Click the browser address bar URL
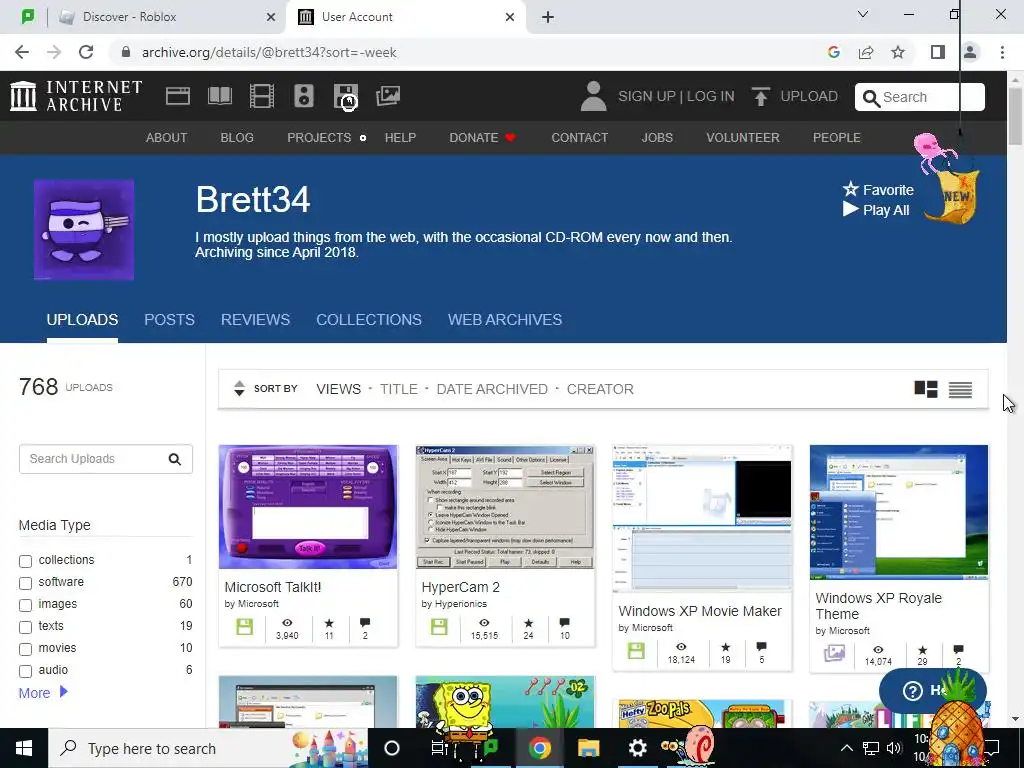This screenshot has height=768, width=1024. pyautogui.click(x=269, y=52)
